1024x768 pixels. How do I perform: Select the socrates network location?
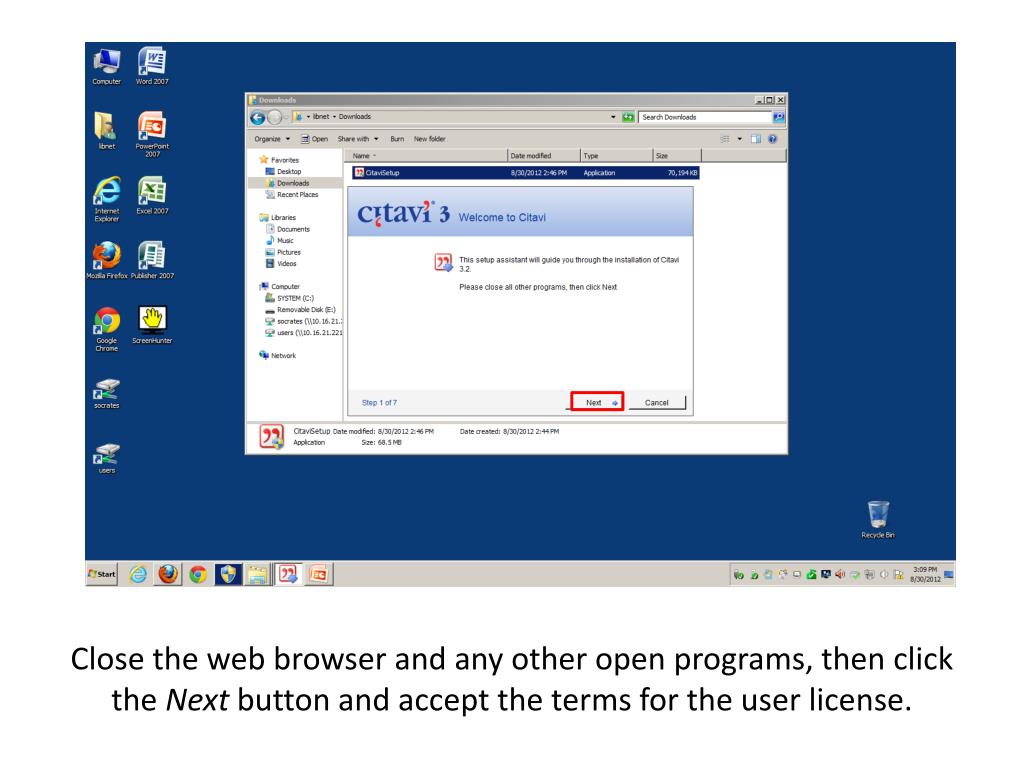coord(304,321)
